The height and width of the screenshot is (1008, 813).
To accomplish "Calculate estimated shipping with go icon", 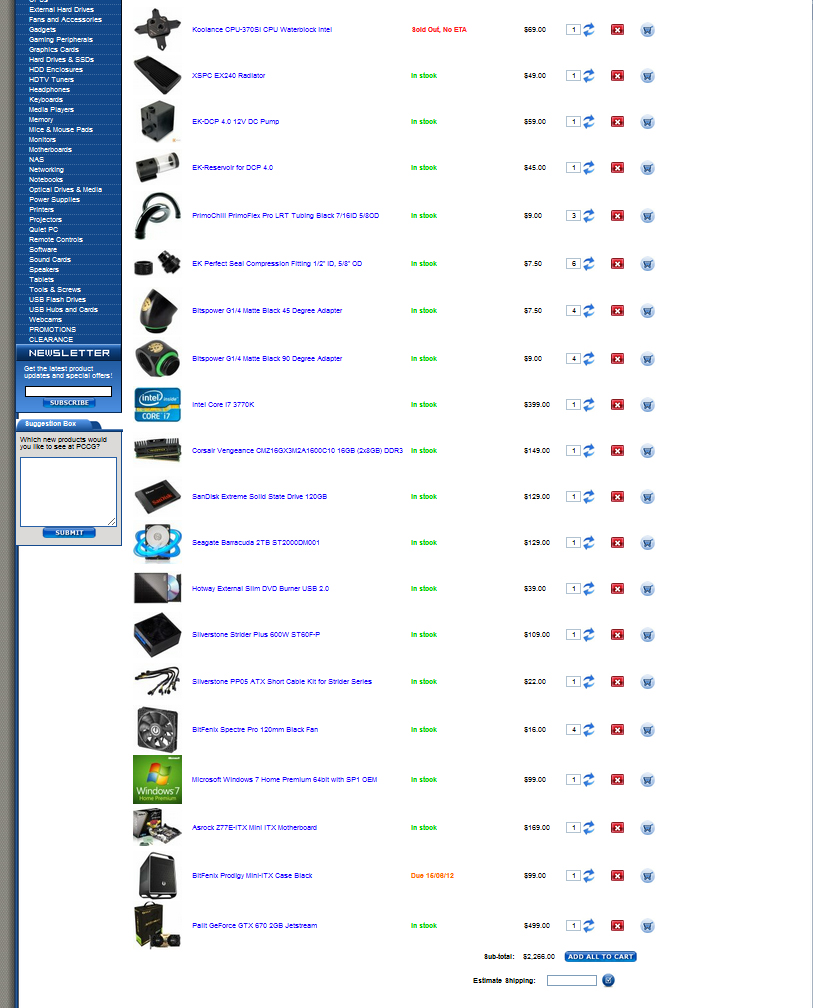I will point(608,980).
